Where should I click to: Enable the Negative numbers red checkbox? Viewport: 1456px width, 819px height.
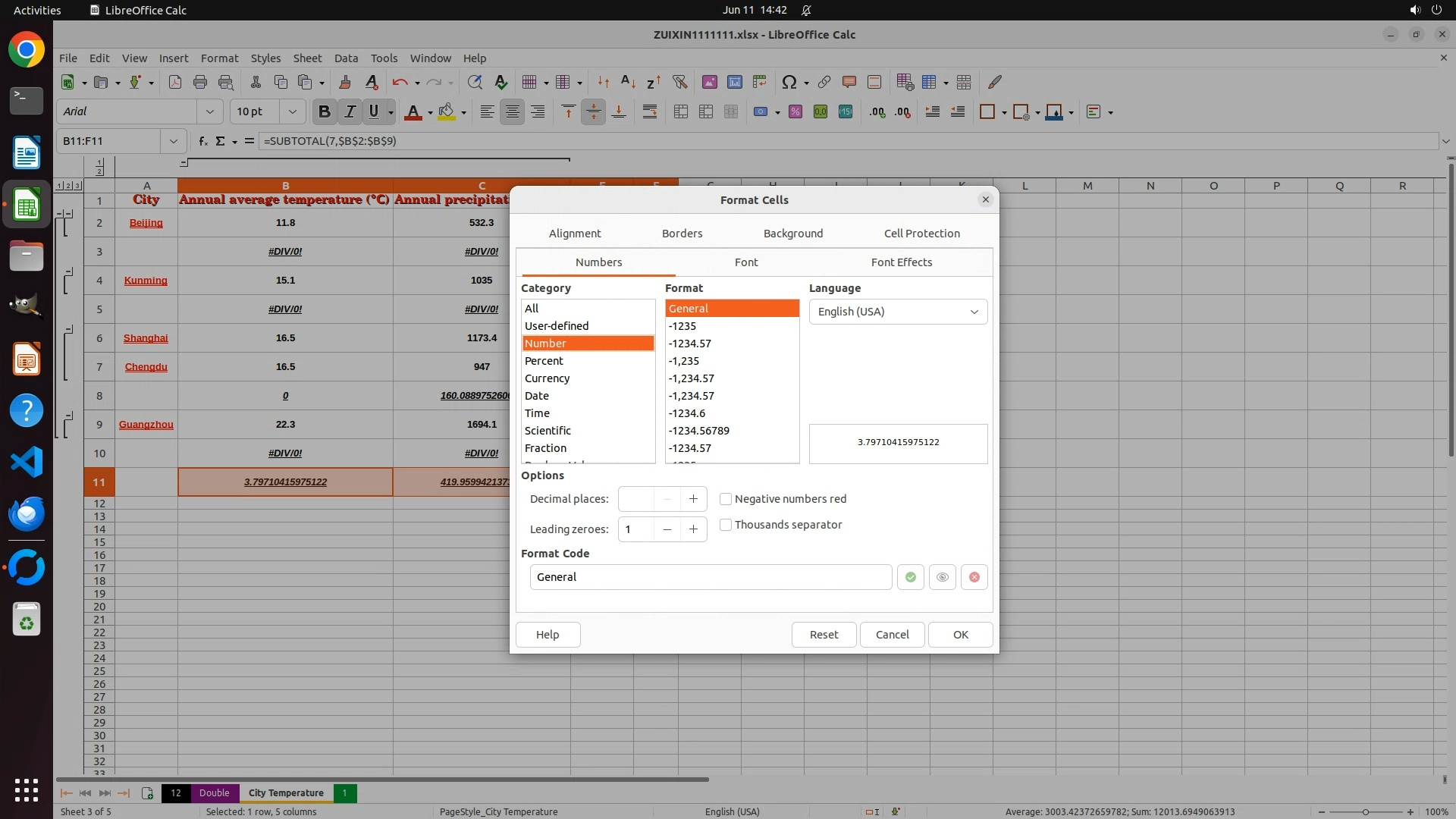(x=726, y=499)
